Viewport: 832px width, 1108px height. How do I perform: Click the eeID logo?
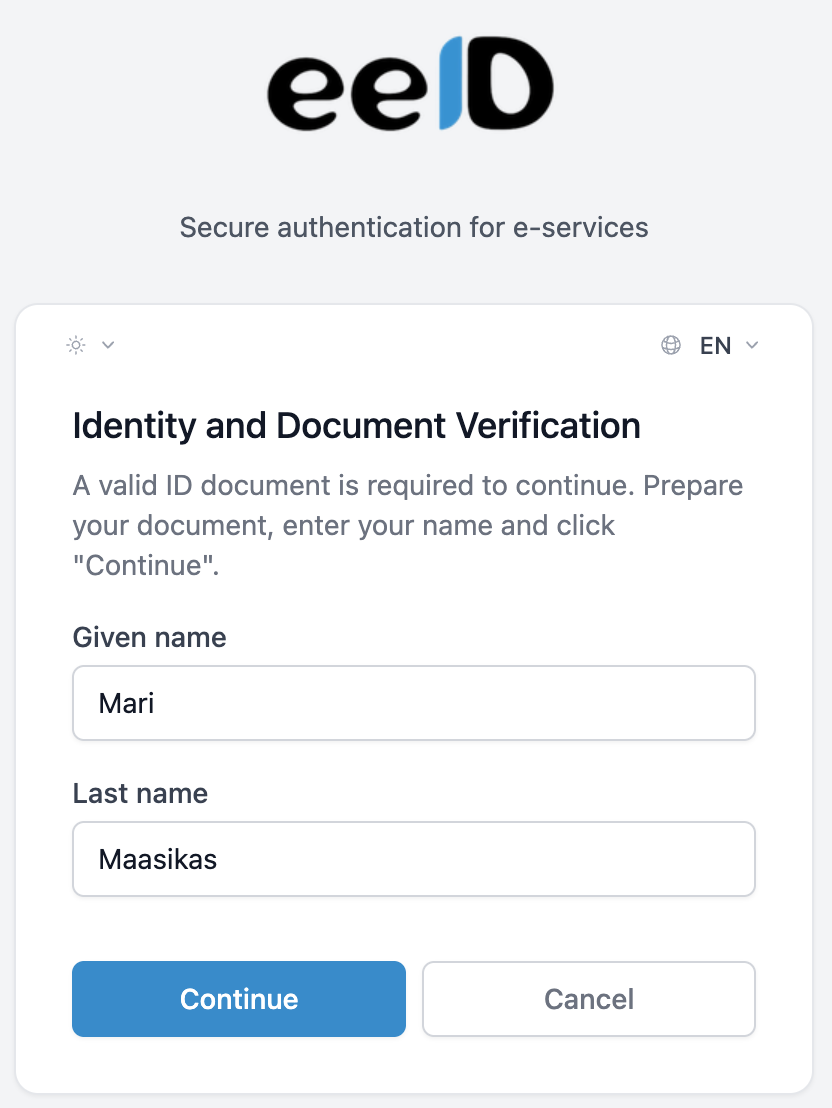pos(410,85)
